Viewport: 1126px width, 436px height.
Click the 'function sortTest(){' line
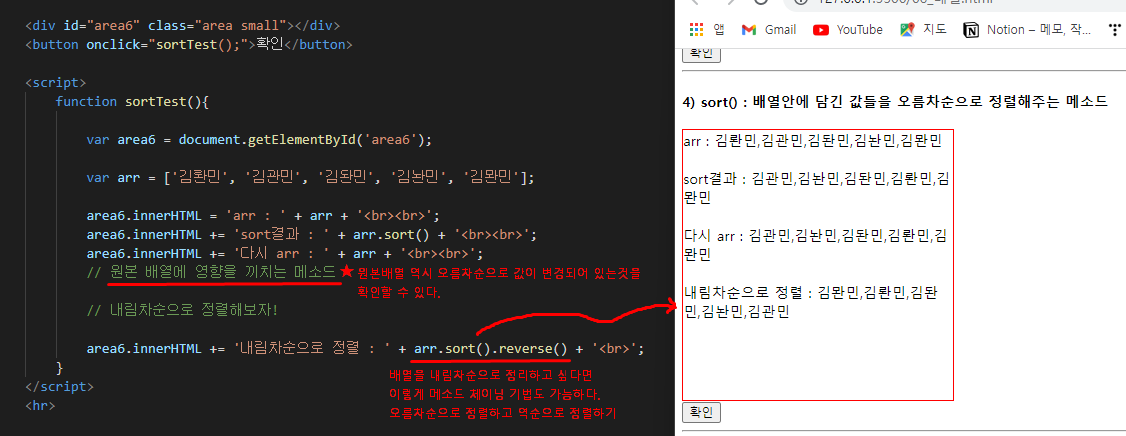(x=132, y=101)
